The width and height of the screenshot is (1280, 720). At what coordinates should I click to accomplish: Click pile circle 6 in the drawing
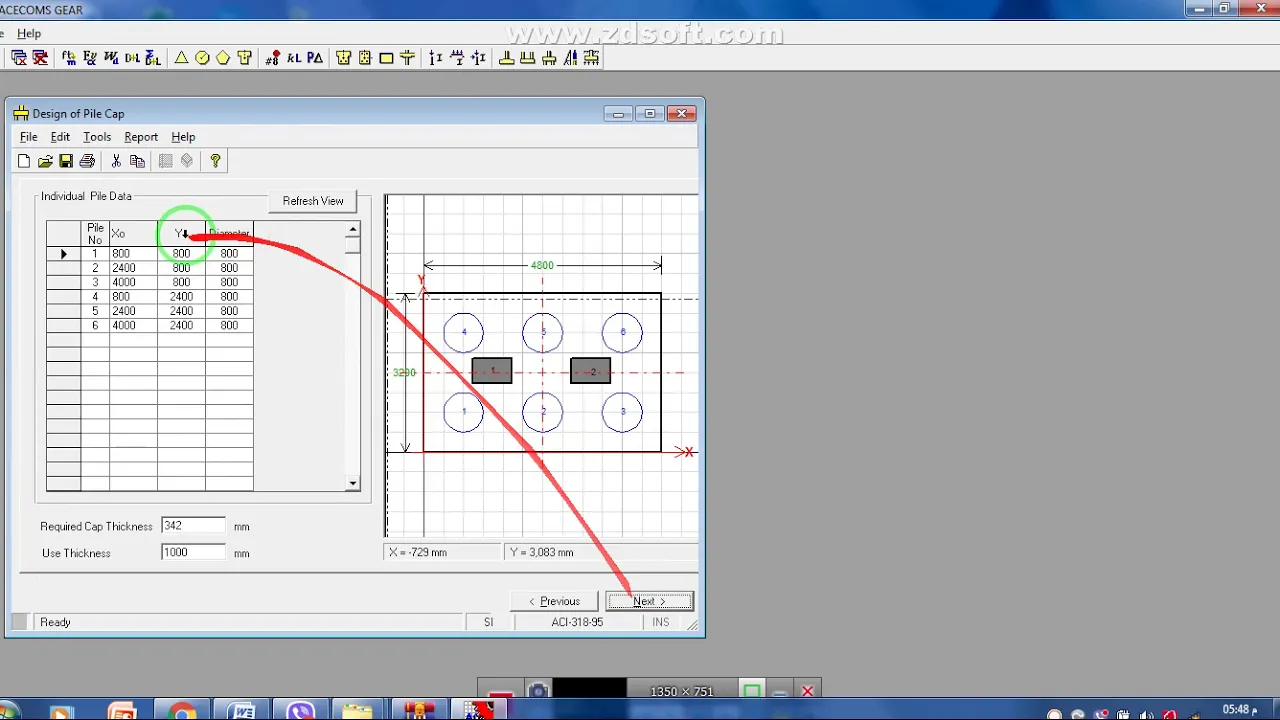[622, 332]
